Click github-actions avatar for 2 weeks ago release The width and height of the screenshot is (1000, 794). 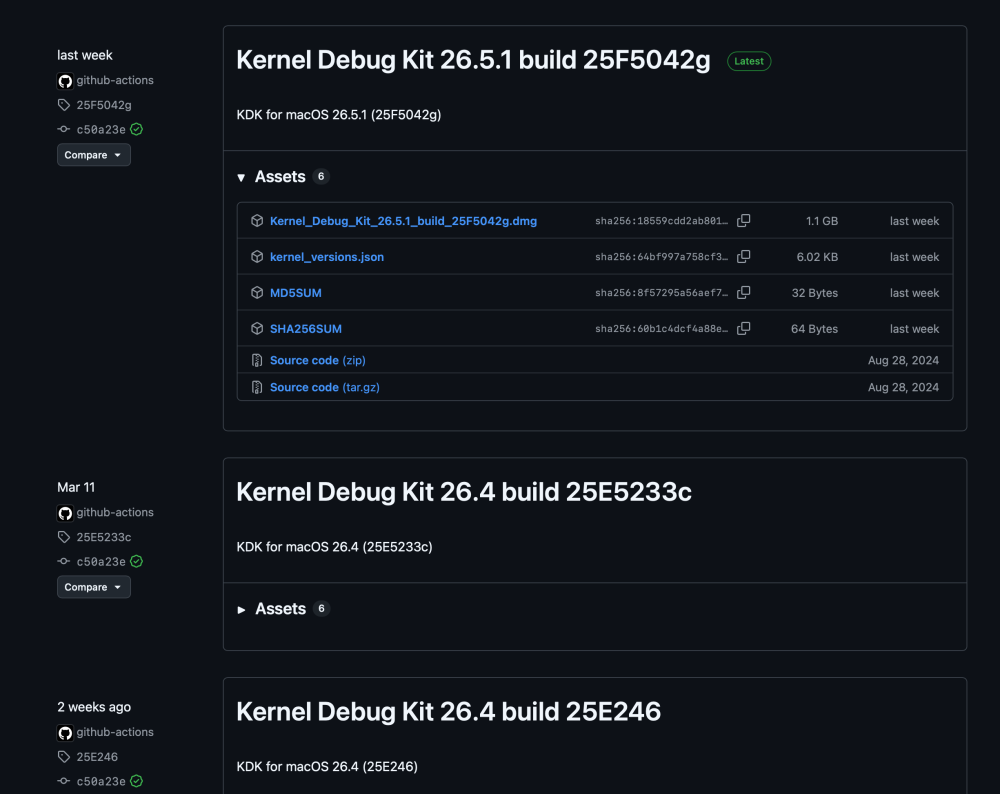coord(65,733)
